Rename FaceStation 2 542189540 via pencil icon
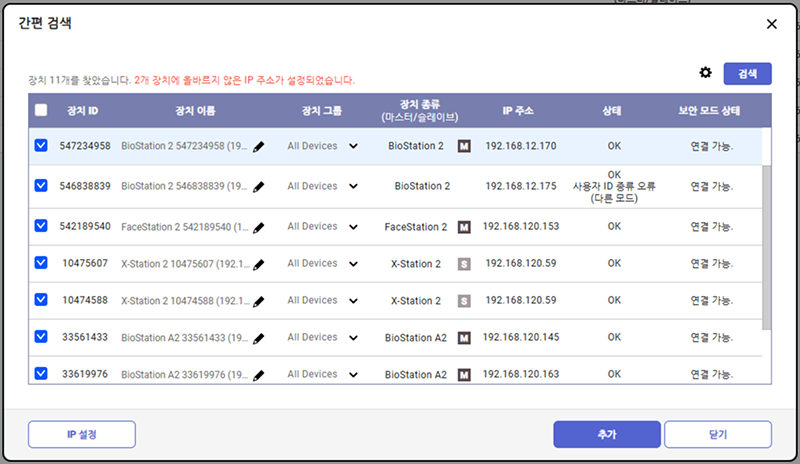Image resolution: width=800 pixels, height=464 pixels. pos(259,228)
